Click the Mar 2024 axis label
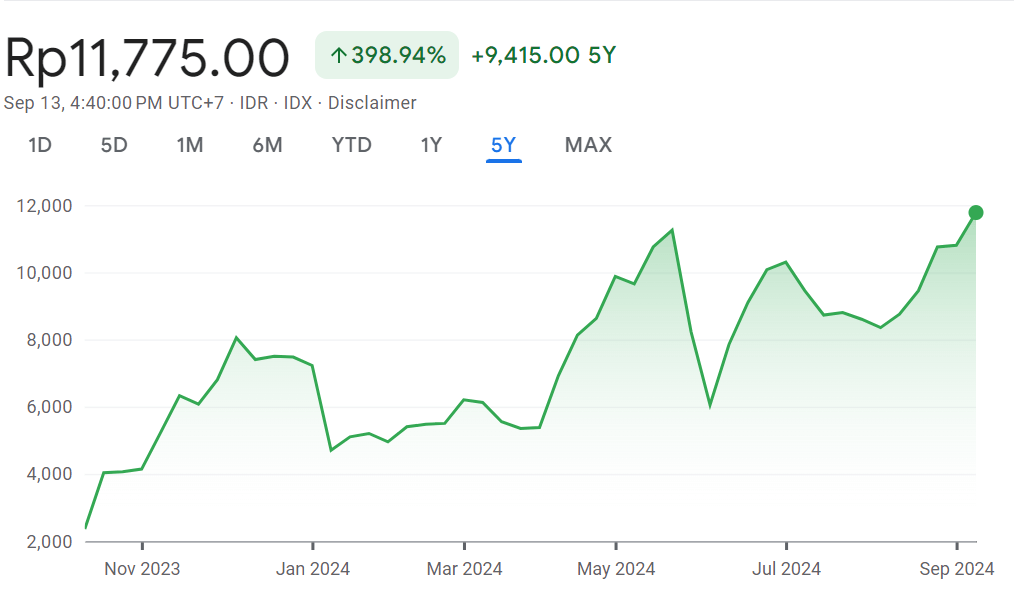Screen dimensions: 1014x595 (464, 568)
